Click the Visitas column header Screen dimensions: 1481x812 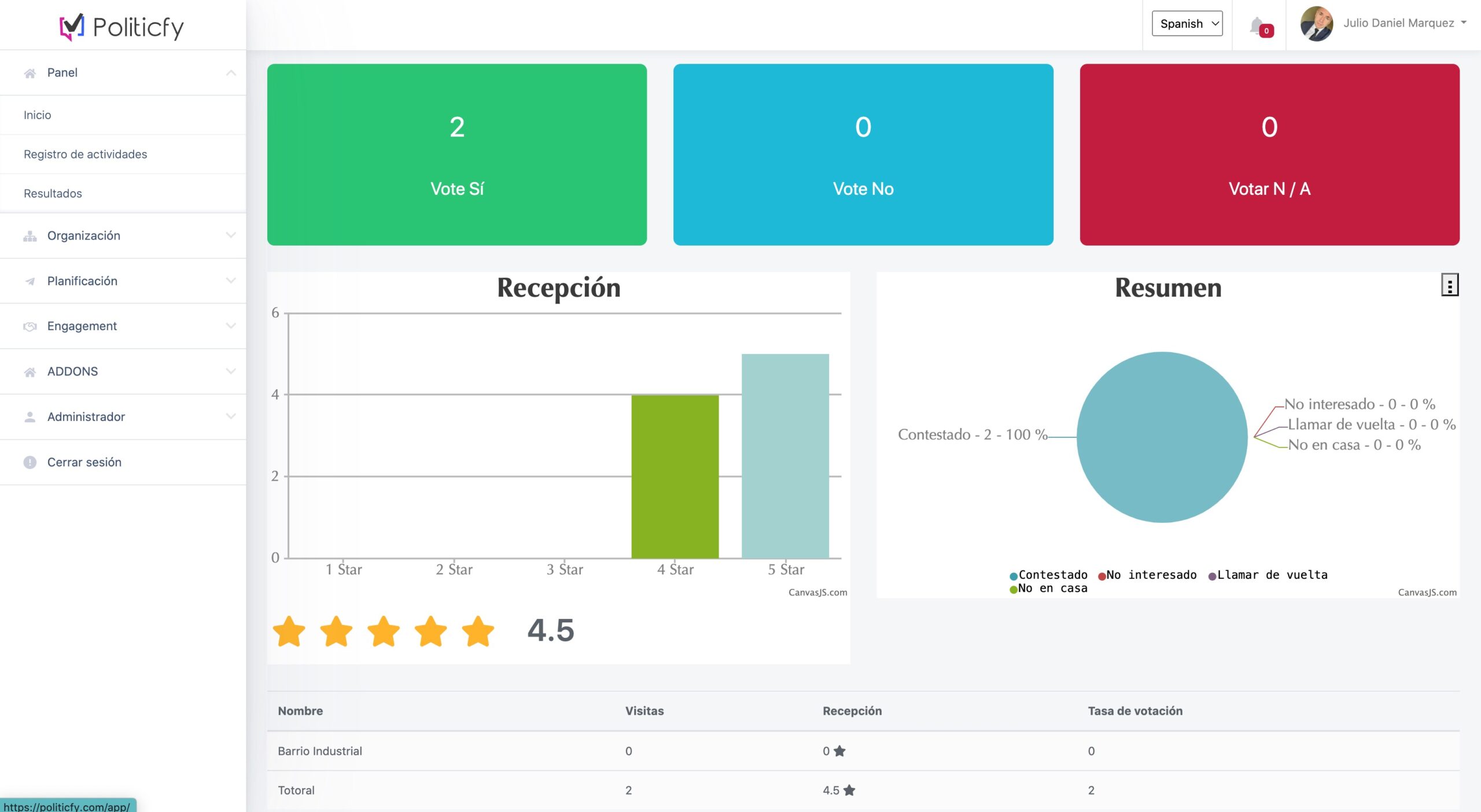pyautogui.click(x=644, y=711)
